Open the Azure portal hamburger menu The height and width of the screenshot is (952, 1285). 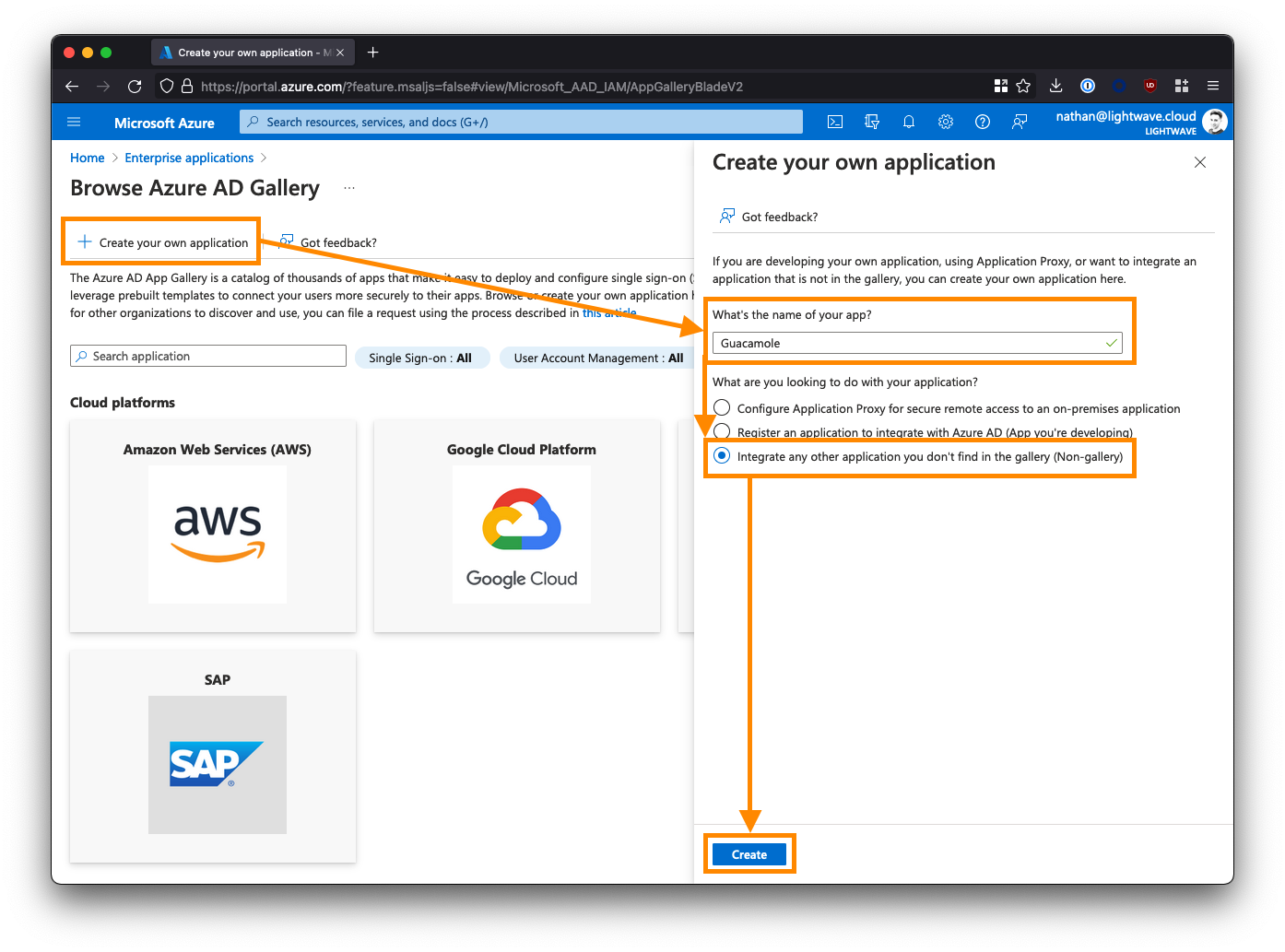point(75,122)
